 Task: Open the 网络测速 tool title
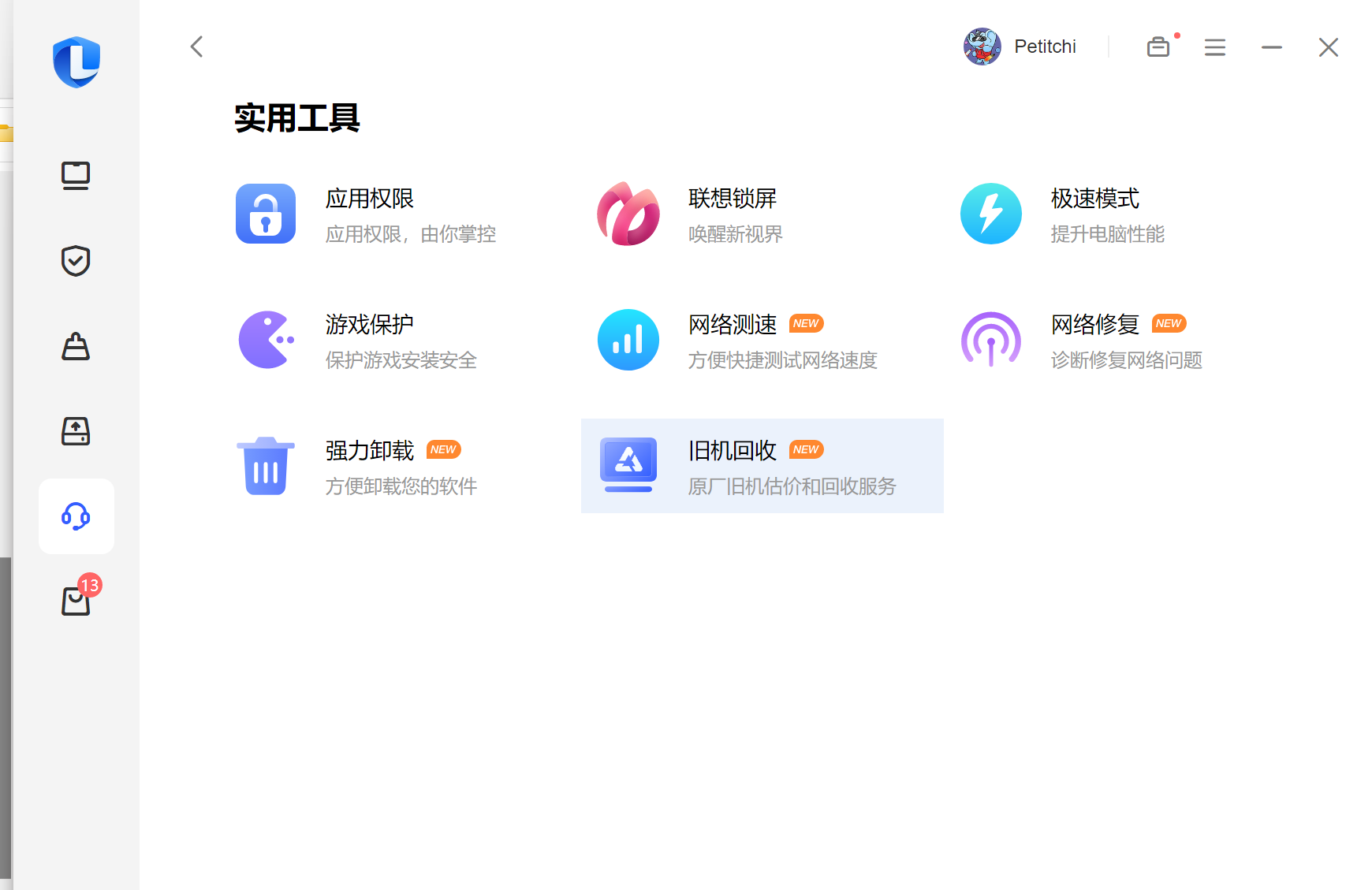733,325
